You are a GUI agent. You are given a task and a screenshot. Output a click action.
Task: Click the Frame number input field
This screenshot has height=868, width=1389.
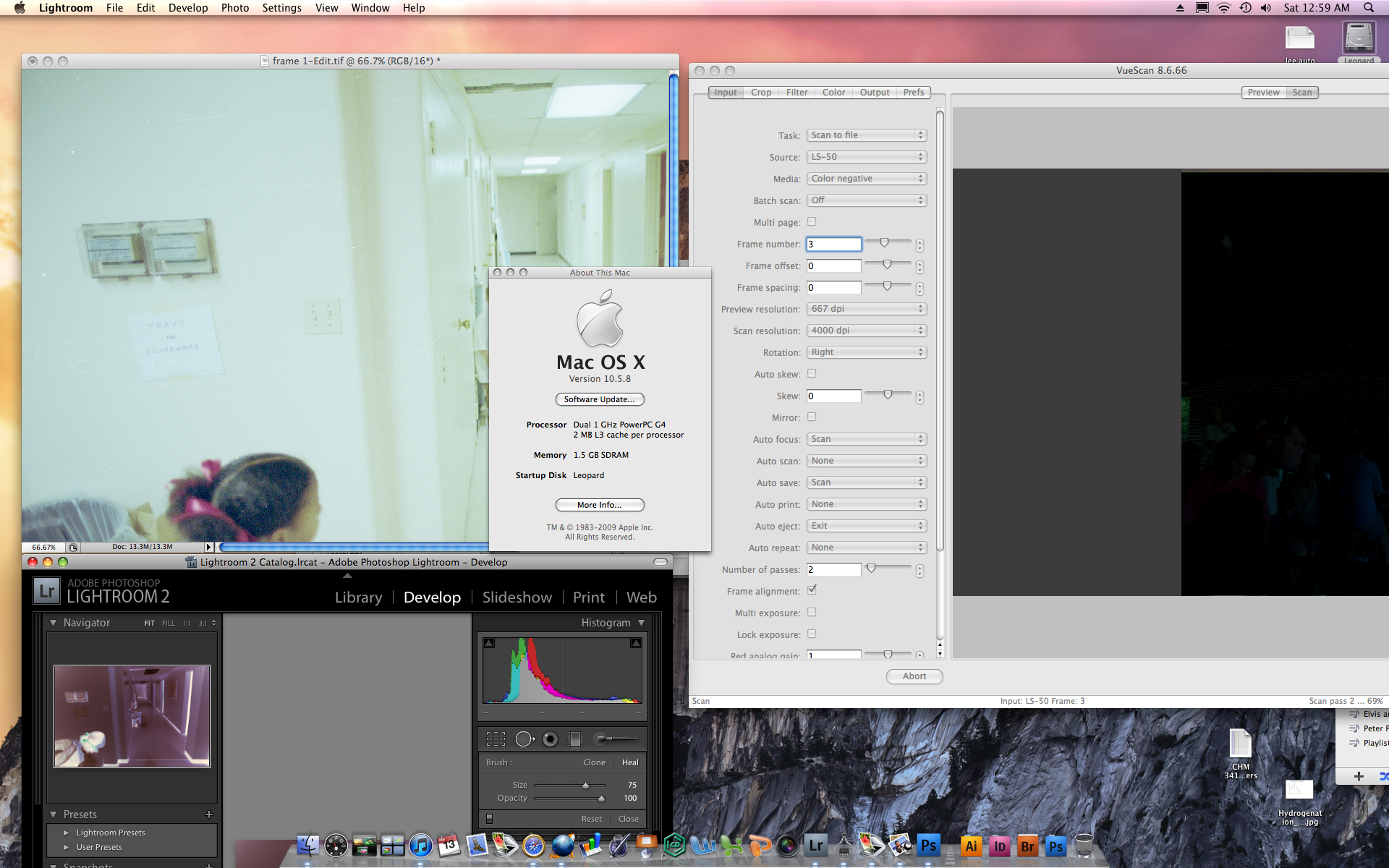point(833,244)
